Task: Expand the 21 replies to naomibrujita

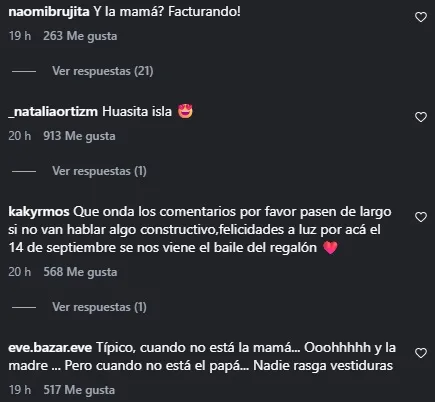Action: click(103, 71)
